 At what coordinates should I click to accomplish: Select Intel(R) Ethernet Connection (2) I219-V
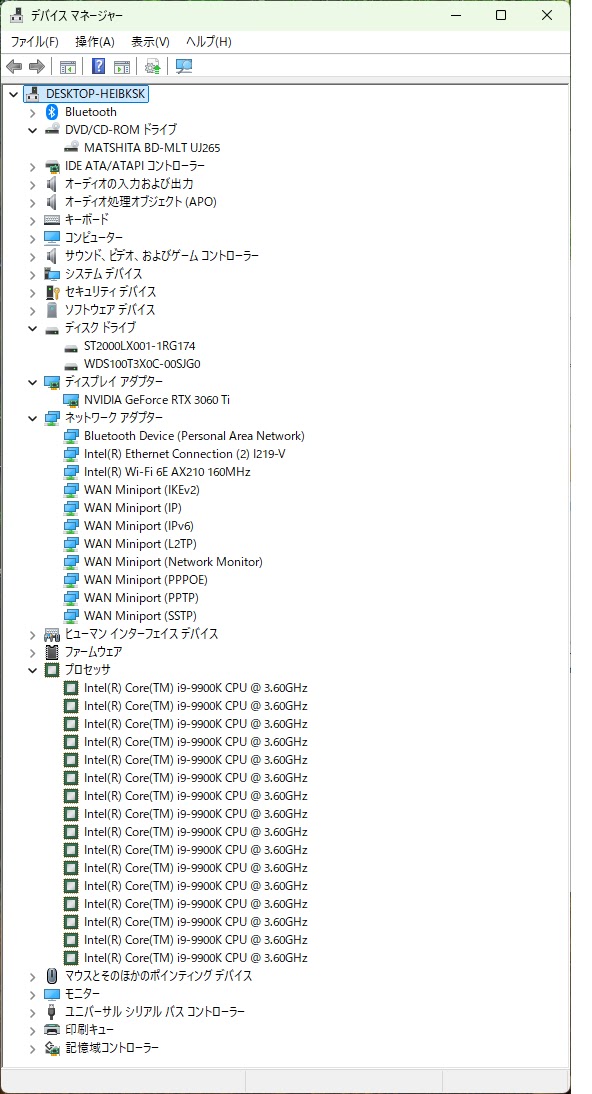click(185, 454)
